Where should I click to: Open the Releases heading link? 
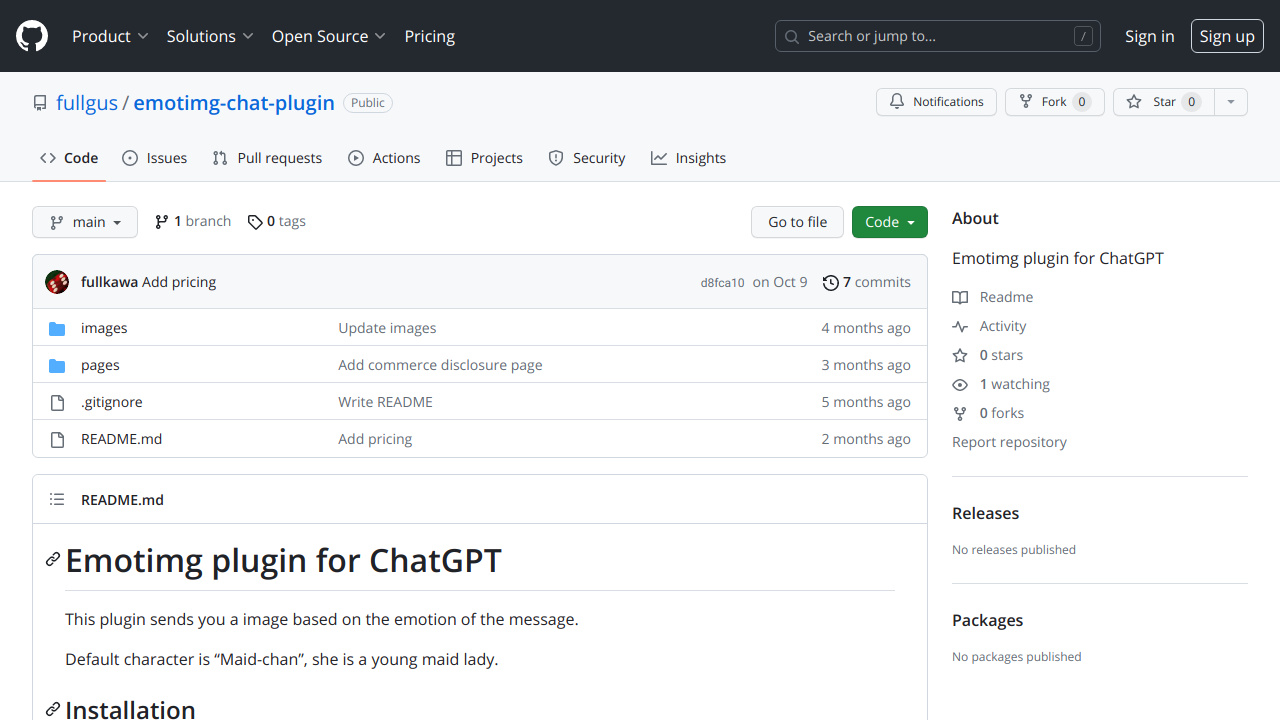(985, 513)
